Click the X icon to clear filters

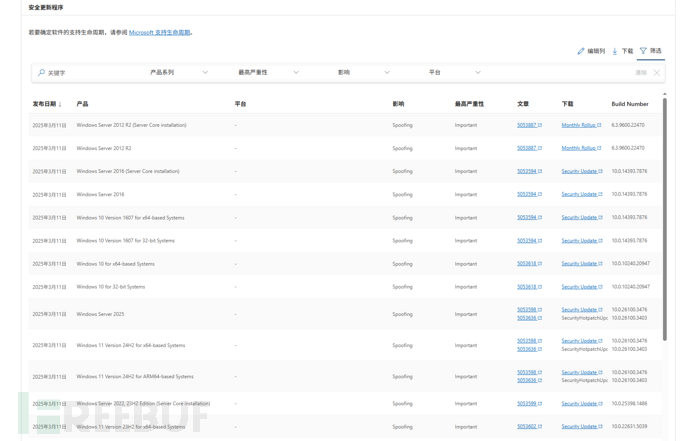click(657, 73)
